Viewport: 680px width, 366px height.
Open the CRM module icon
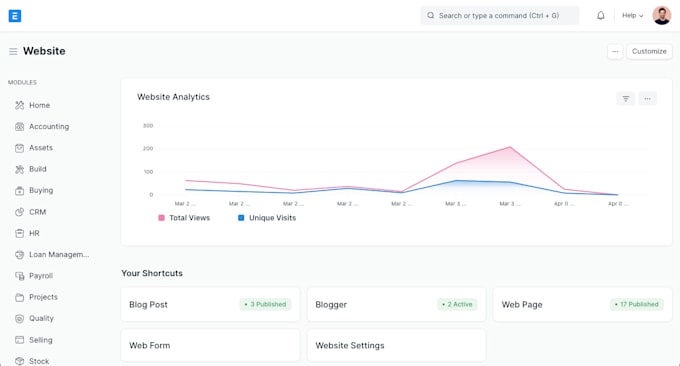point(20,212)
